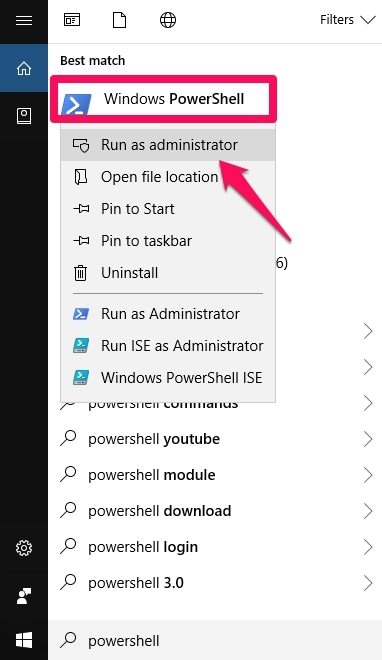Image resolution: width=382 pixels, height=660 pixels.
Task: Open Feedback icon in the sidebar
Action: tap(24, 596)
